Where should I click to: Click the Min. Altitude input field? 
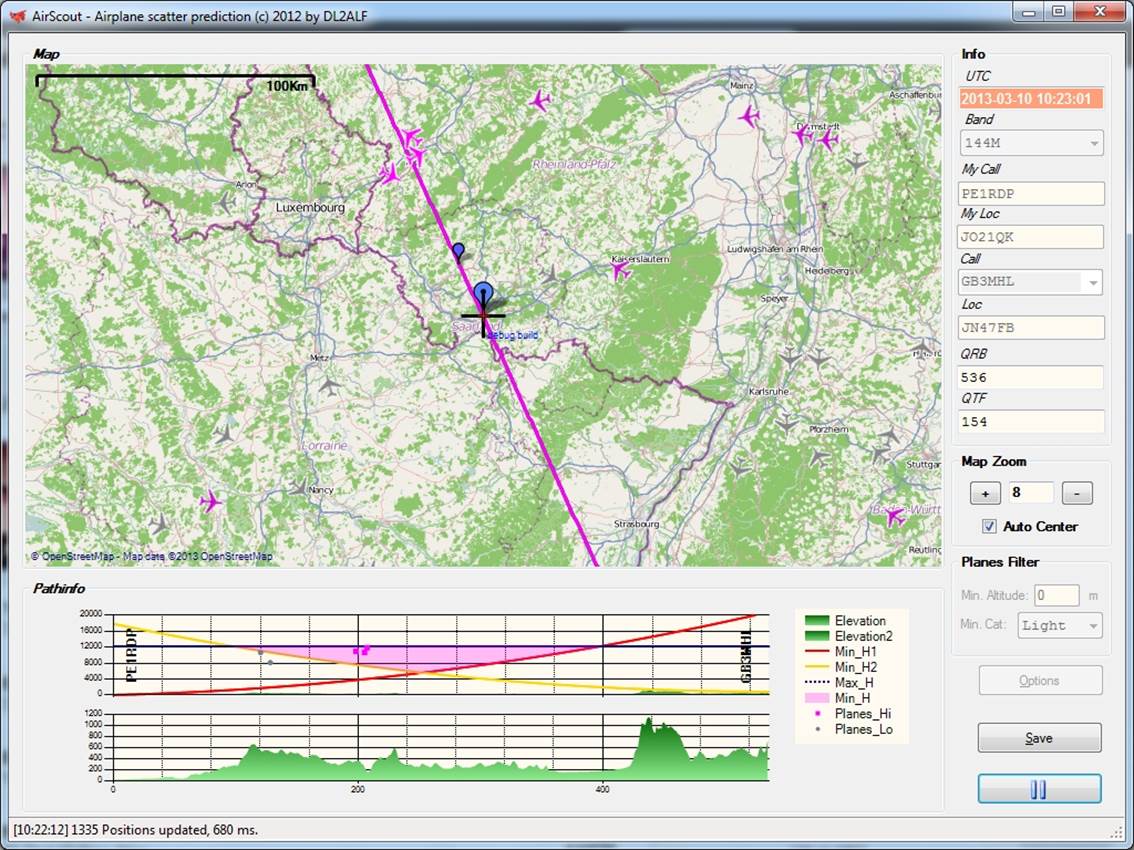click(1056, 595)
